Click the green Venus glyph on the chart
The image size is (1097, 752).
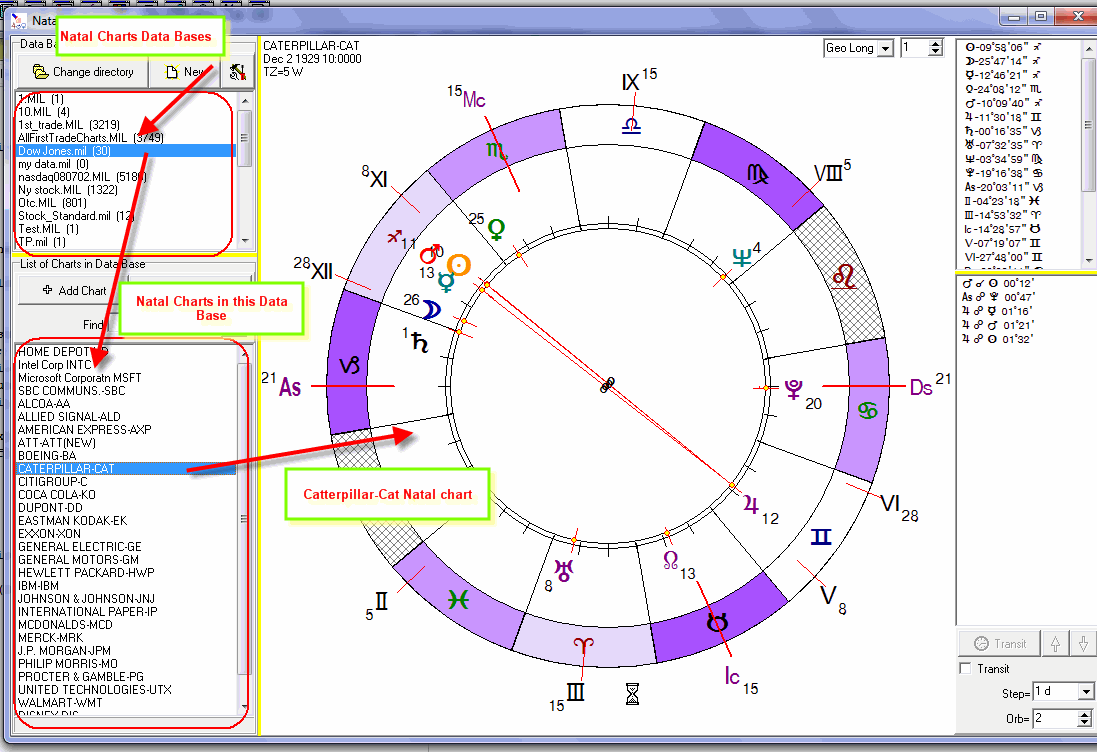pos(495,230)
